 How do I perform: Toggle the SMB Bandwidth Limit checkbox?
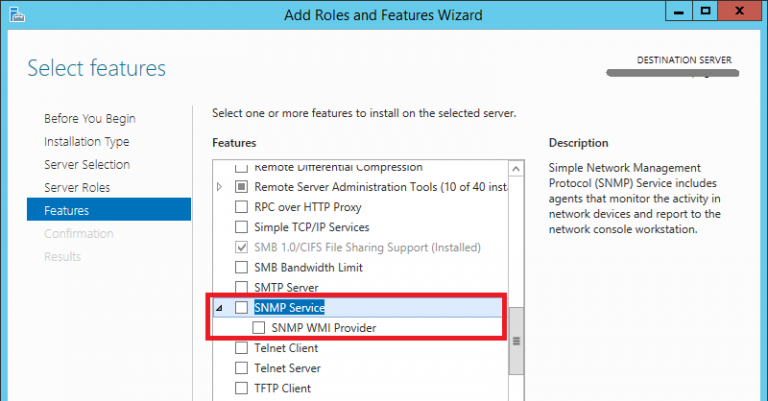point(240,267)
